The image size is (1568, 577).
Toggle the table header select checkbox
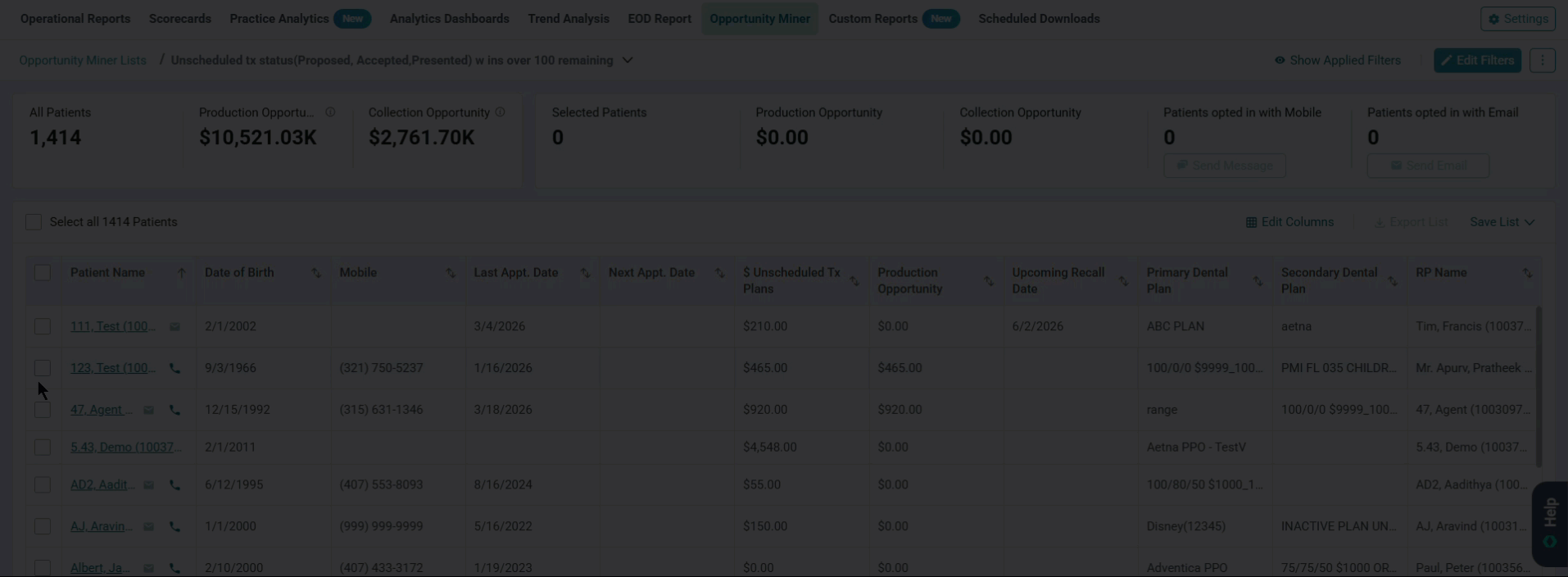click(x=43, y=273)
